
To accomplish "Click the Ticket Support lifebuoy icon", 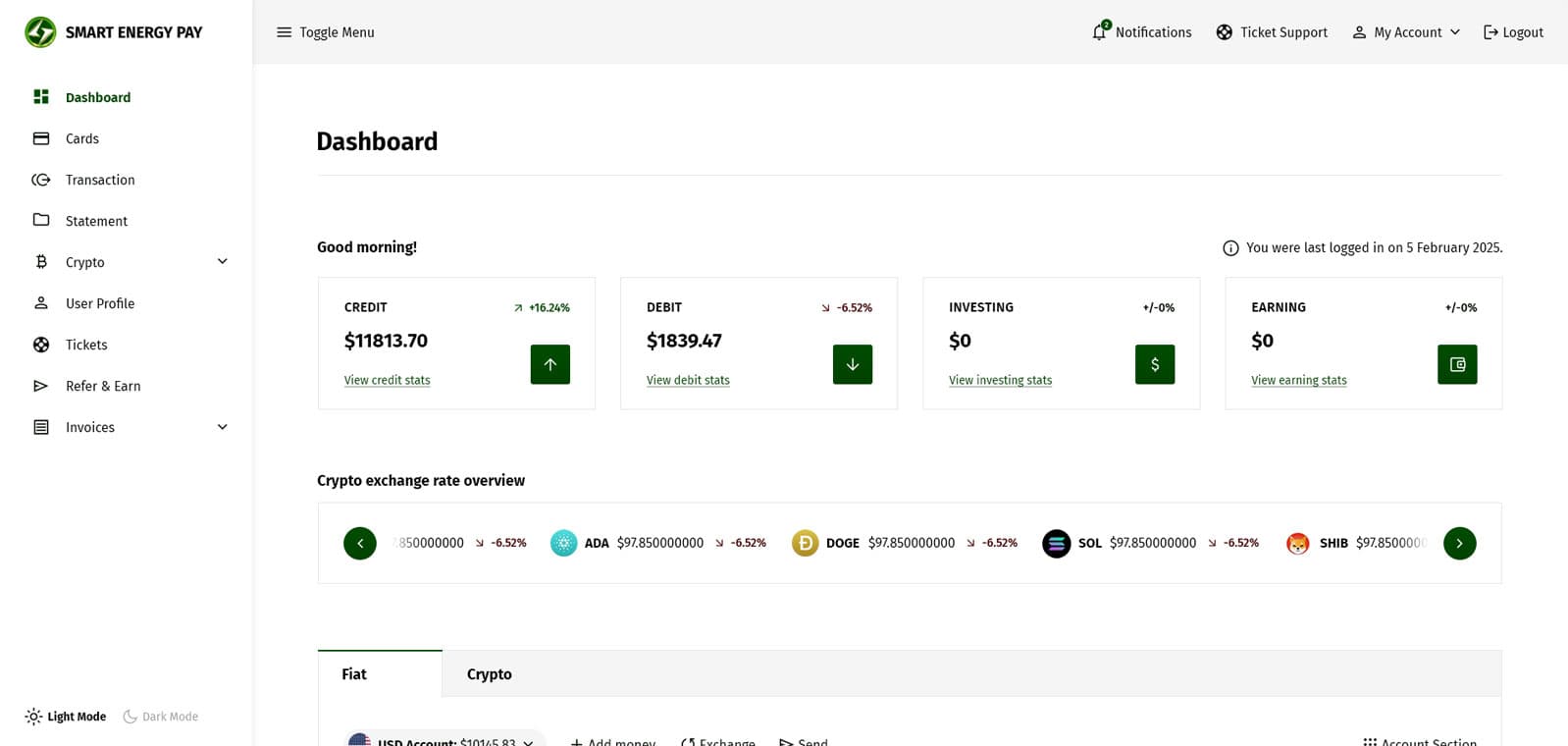I will click(1224, 32).
